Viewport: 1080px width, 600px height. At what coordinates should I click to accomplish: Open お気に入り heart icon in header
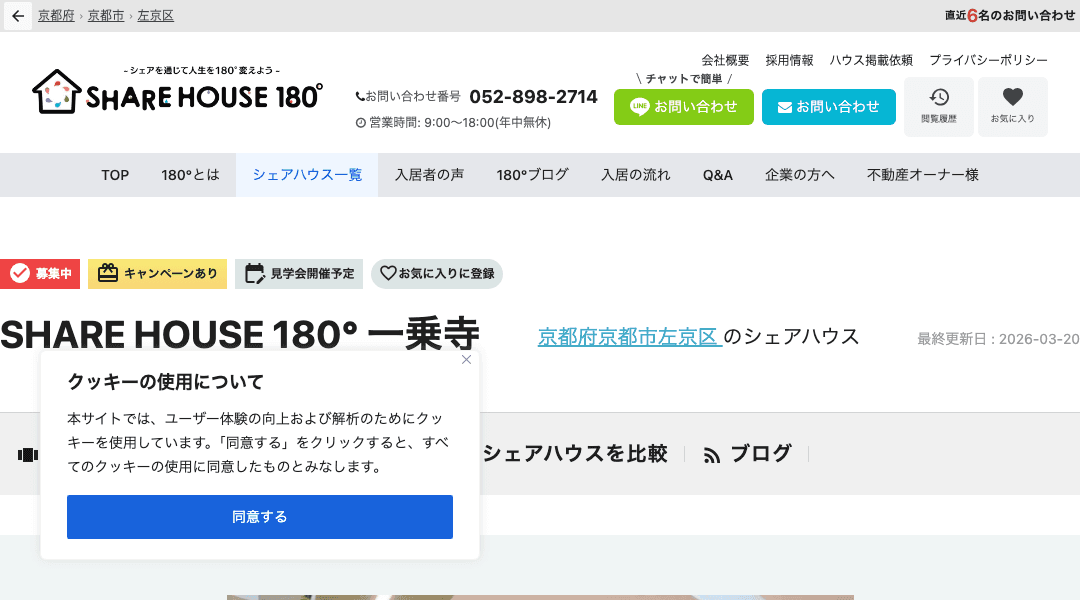1012,106
